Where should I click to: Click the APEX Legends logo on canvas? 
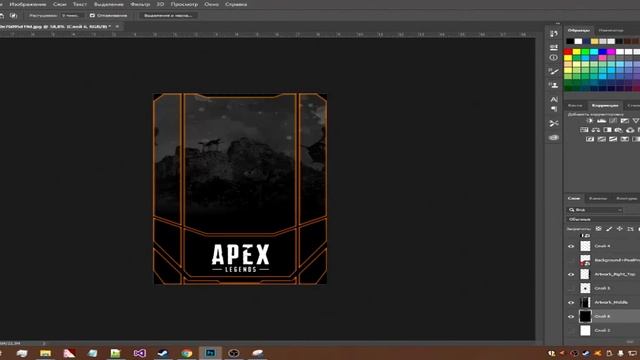tap(240, 258)
